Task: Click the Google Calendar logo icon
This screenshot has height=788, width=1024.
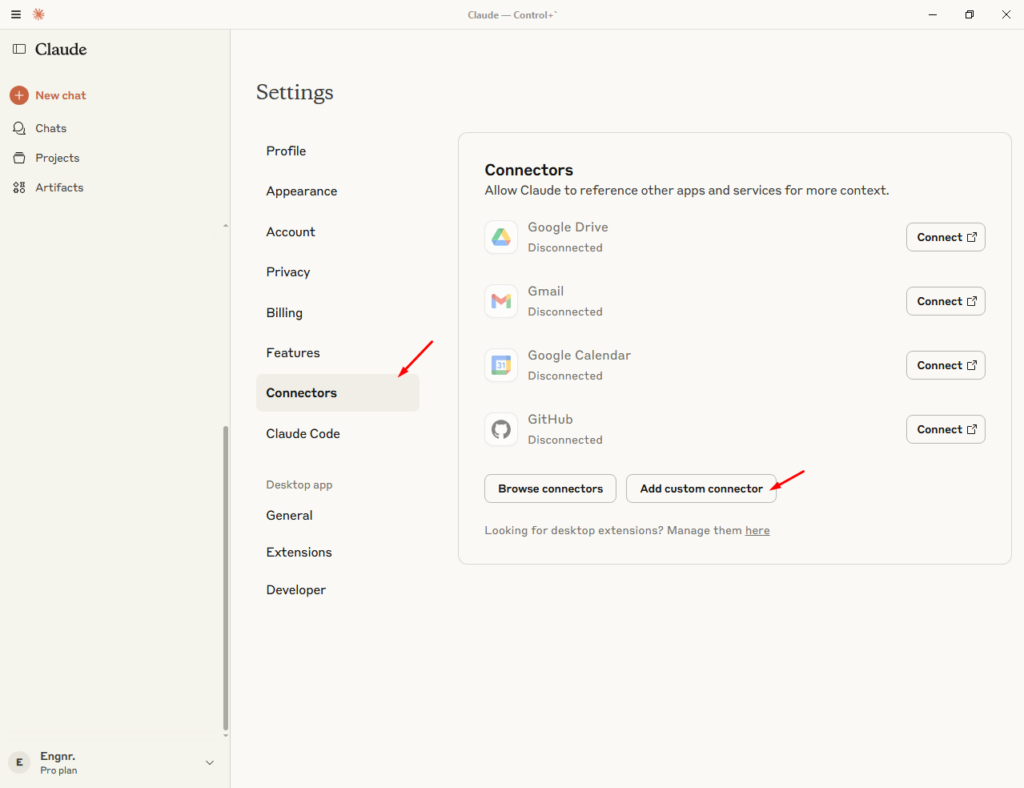Action: 501,365
